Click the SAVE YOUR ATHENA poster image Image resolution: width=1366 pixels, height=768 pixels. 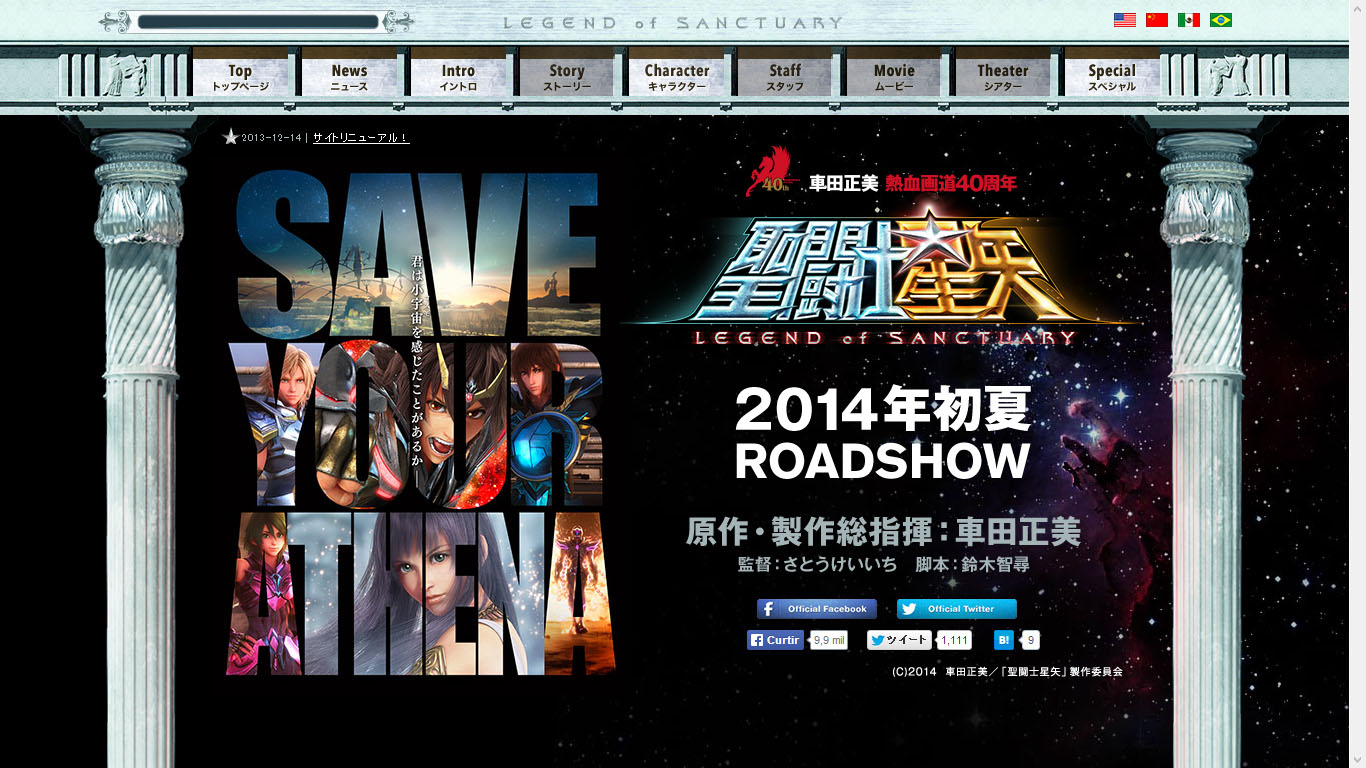419,423
